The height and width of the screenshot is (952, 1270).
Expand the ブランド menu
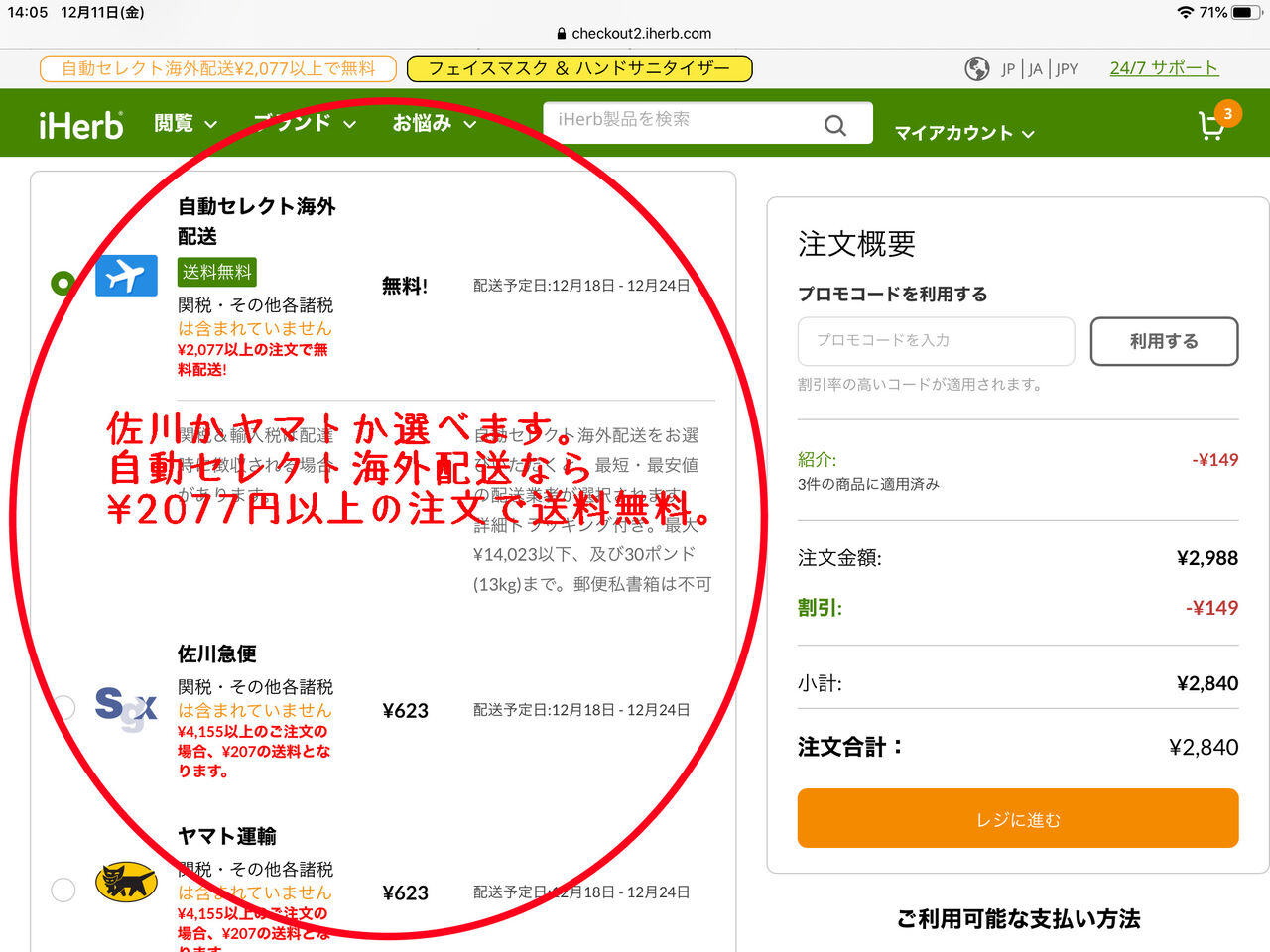click(x=305, y=124)
